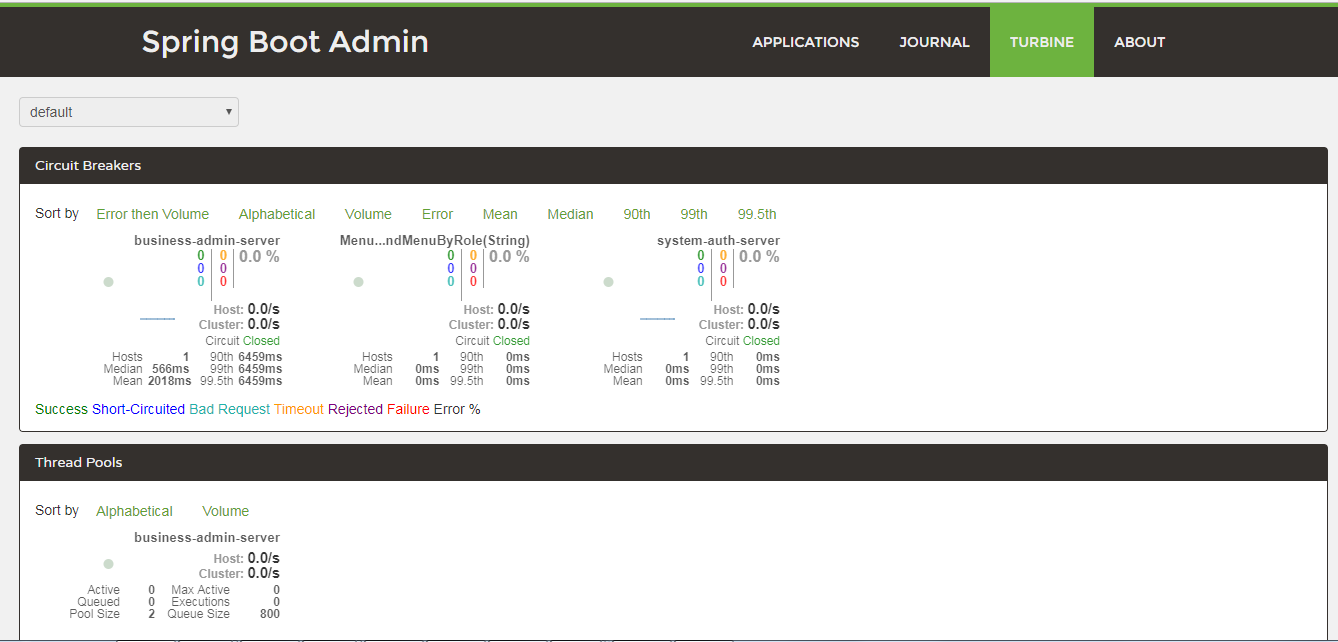Screen dimensions: 1338x642
Task: Click business-admin-server thread pool title
Action: click(207, 538)
